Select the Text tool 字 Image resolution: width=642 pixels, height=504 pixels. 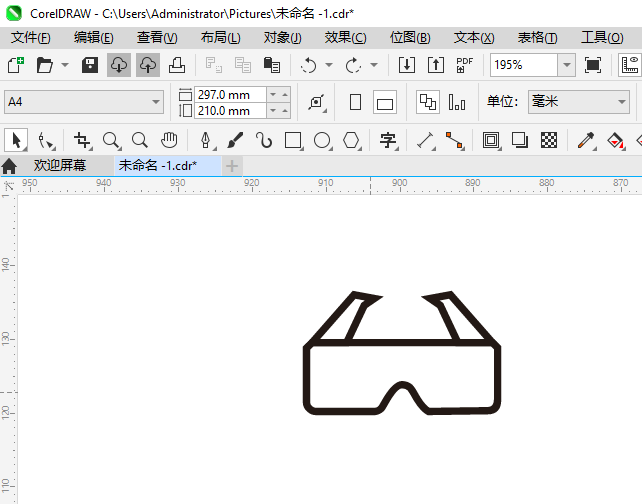click(388, 140)
